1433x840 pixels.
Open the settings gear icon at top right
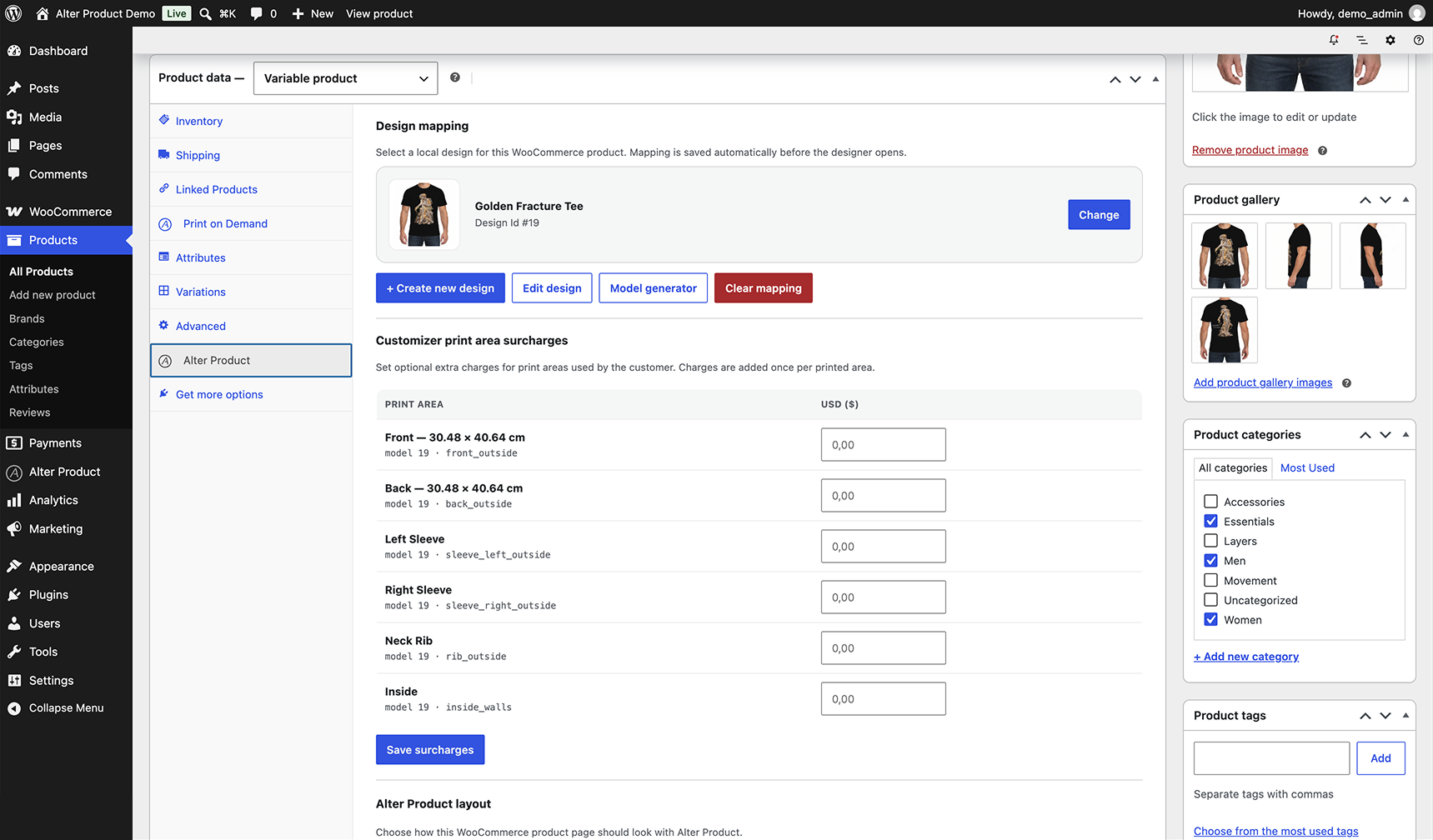[1390, 40]
